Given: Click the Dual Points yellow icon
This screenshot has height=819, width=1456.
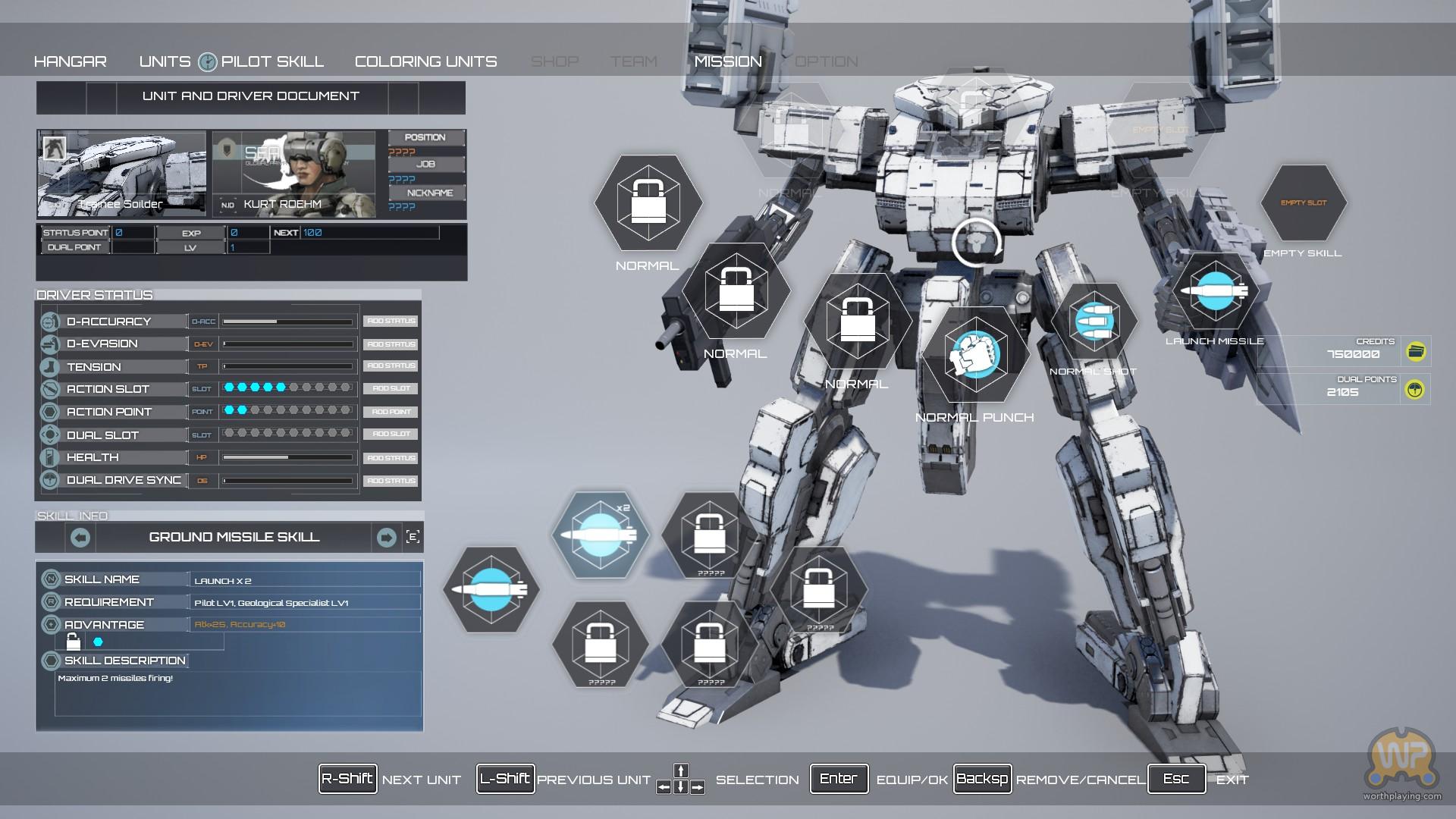Looking at the screenshot, I should click(x=1415, y=390).
